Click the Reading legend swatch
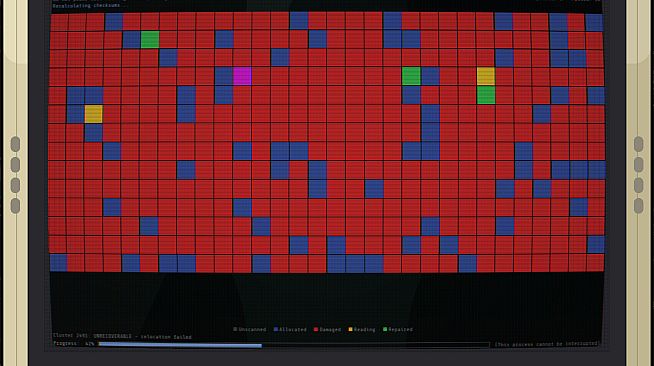654x366 pixels. coord(350,329)
